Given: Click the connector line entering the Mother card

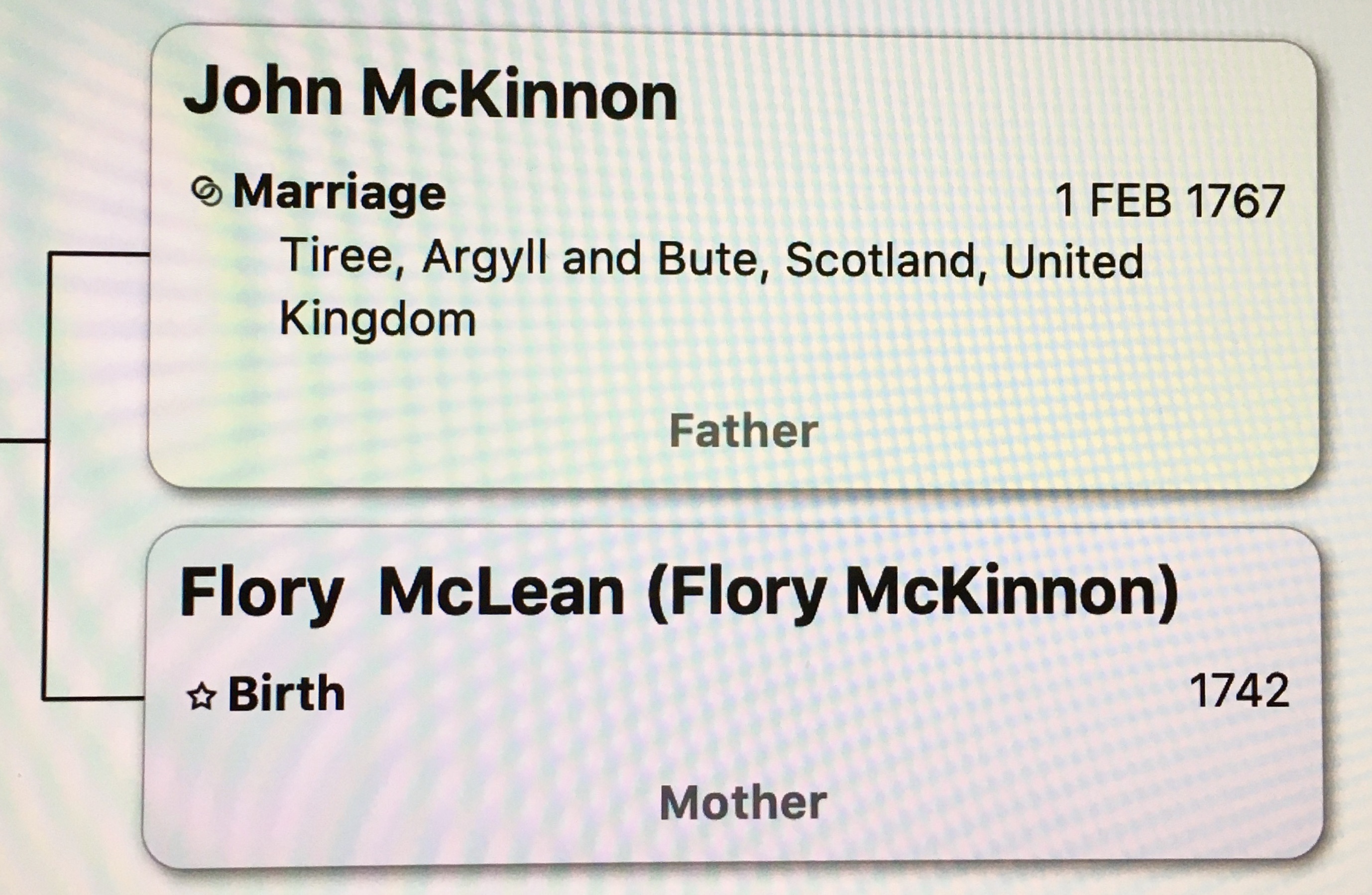Looking at the screenshot, I should 92,698.
